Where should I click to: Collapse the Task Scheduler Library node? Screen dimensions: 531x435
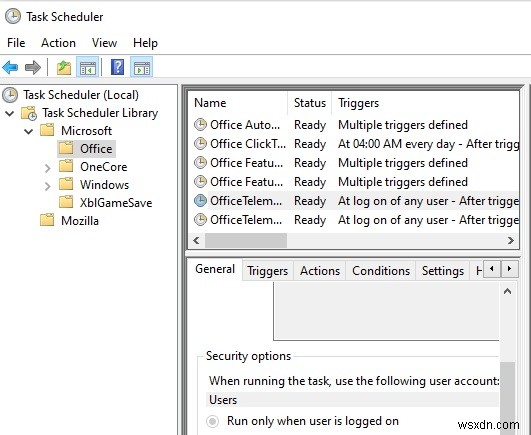[10, 113]
